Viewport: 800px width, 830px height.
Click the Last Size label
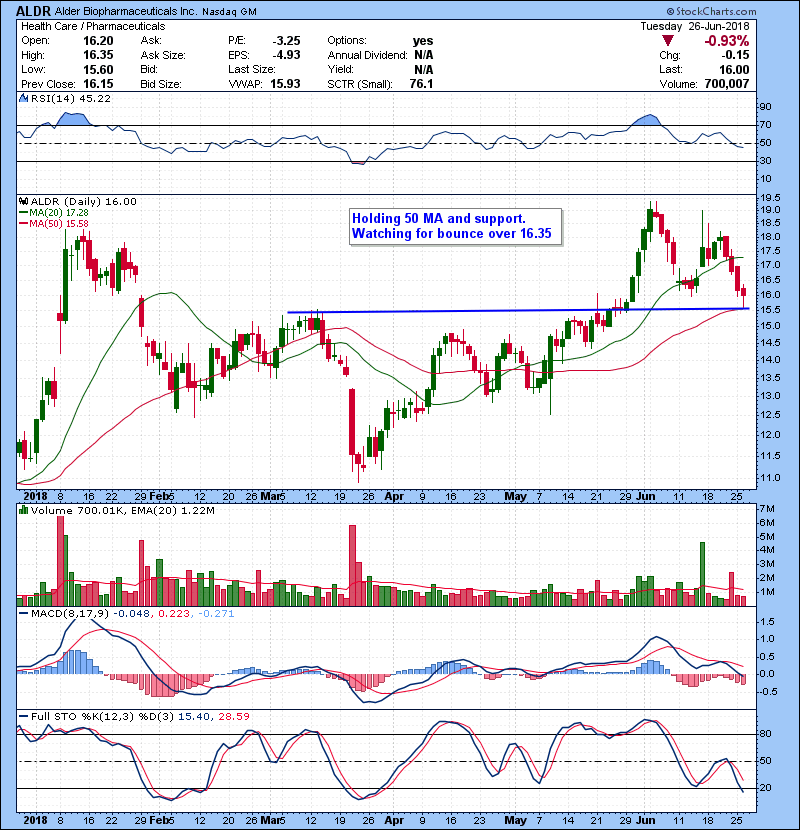pyautogui.click(x=251, y=69)
